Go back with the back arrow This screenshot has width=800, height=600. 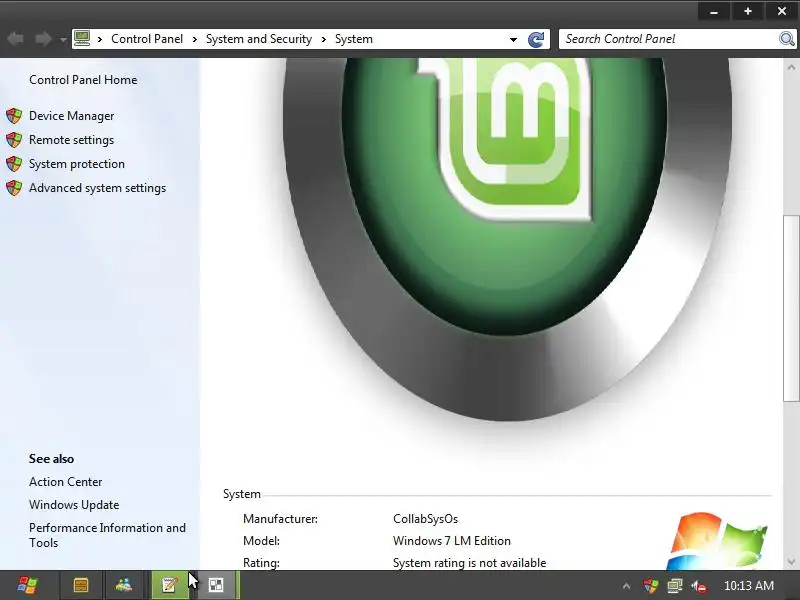point(15,39)
